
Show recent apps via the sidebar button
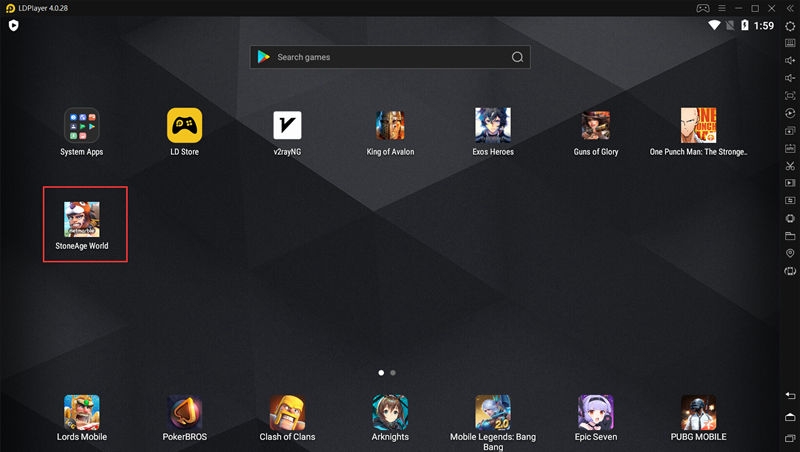click(790, 438)
